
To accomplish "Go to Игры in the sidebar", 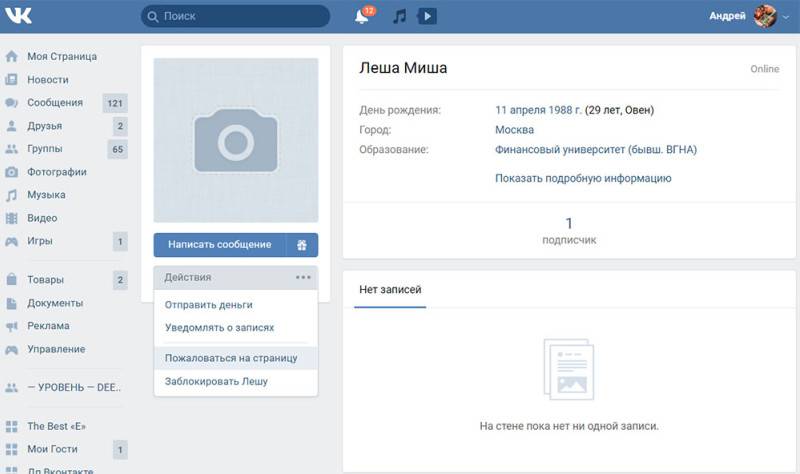I will point(40,241).
